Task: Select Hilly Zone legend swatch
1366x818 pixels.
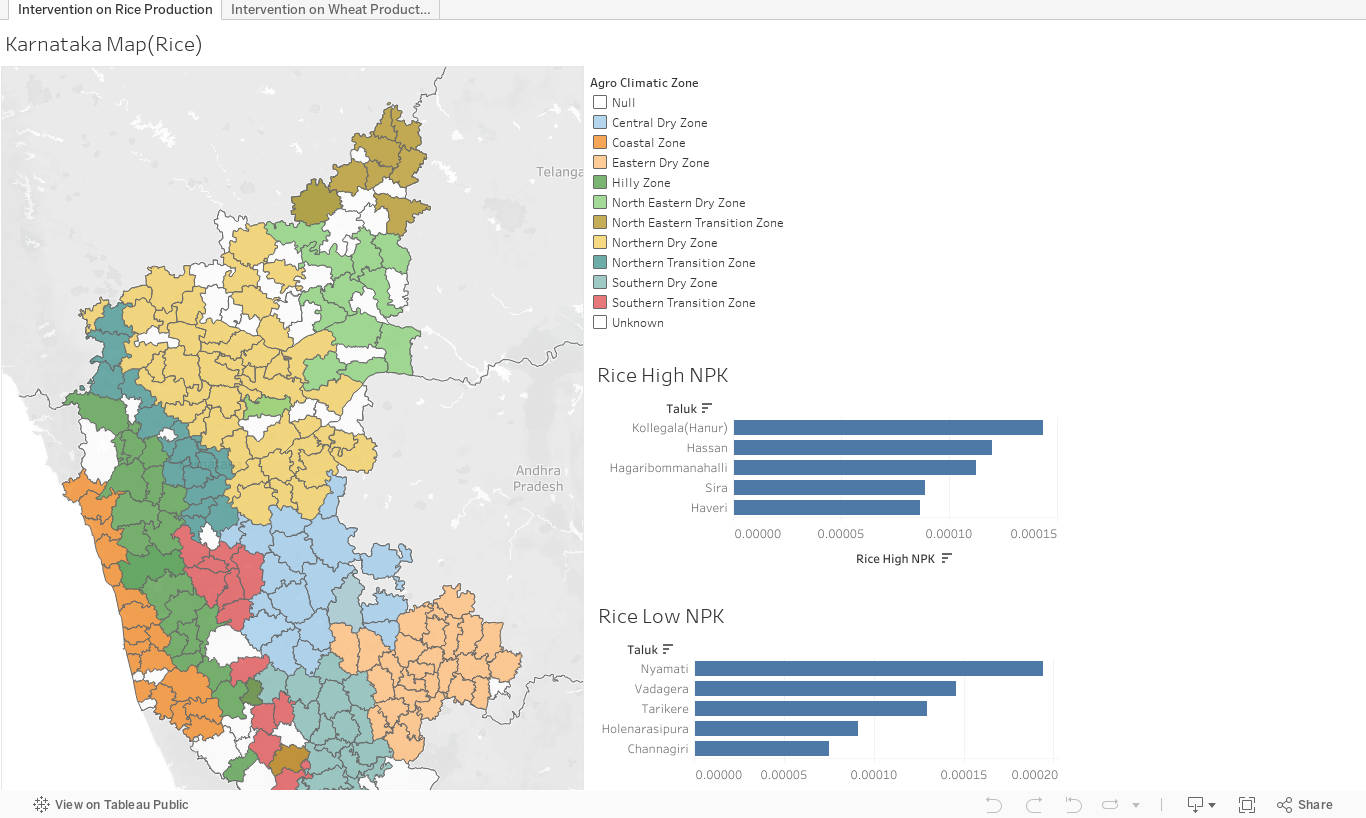Action: coord(600,182)
